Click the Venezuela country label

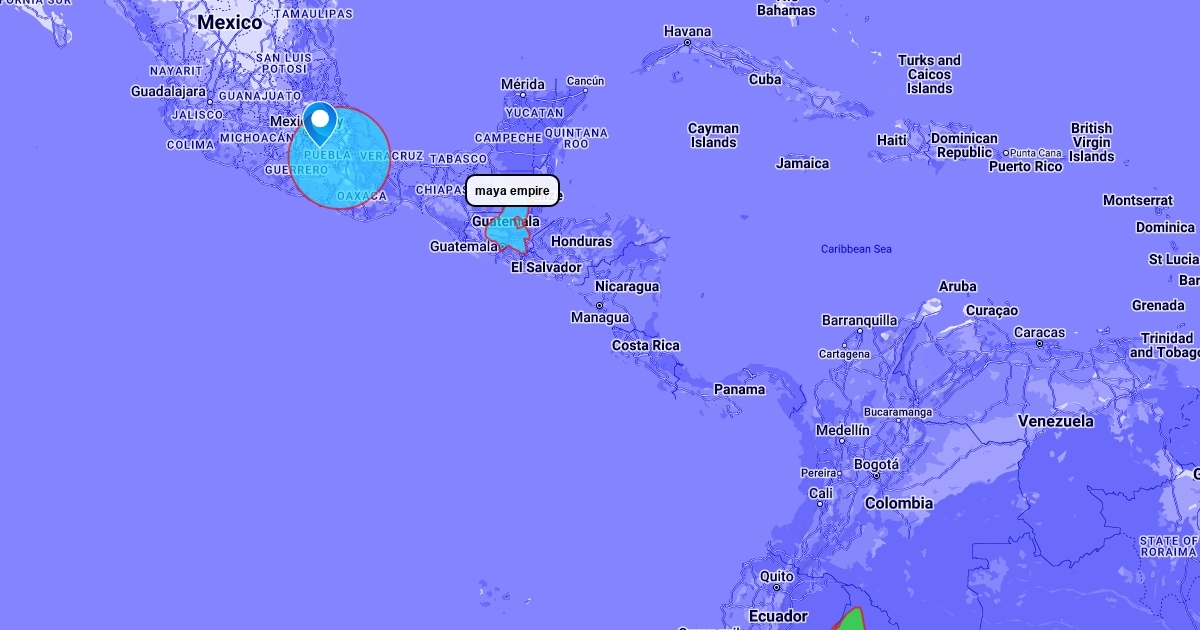tap(1056, 421)
